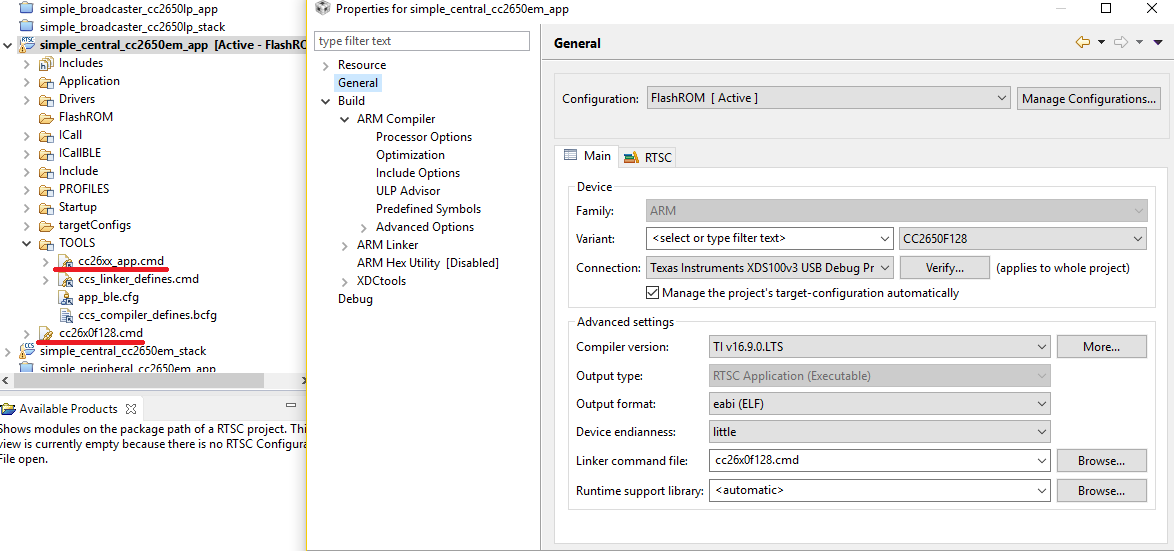
Task: Click the Includes folder icon
Action: click(46, 64)
